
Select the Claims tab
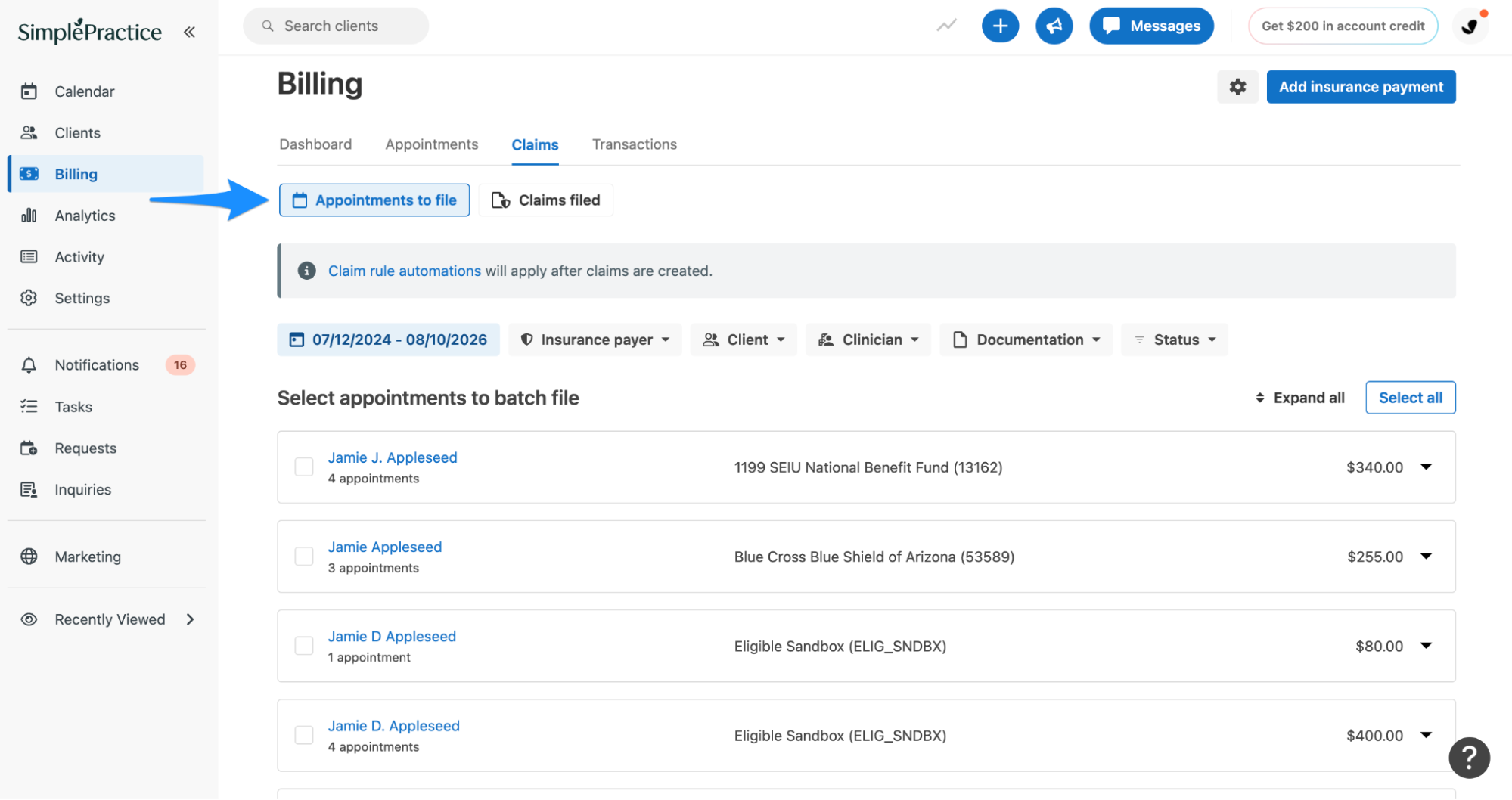535,144
